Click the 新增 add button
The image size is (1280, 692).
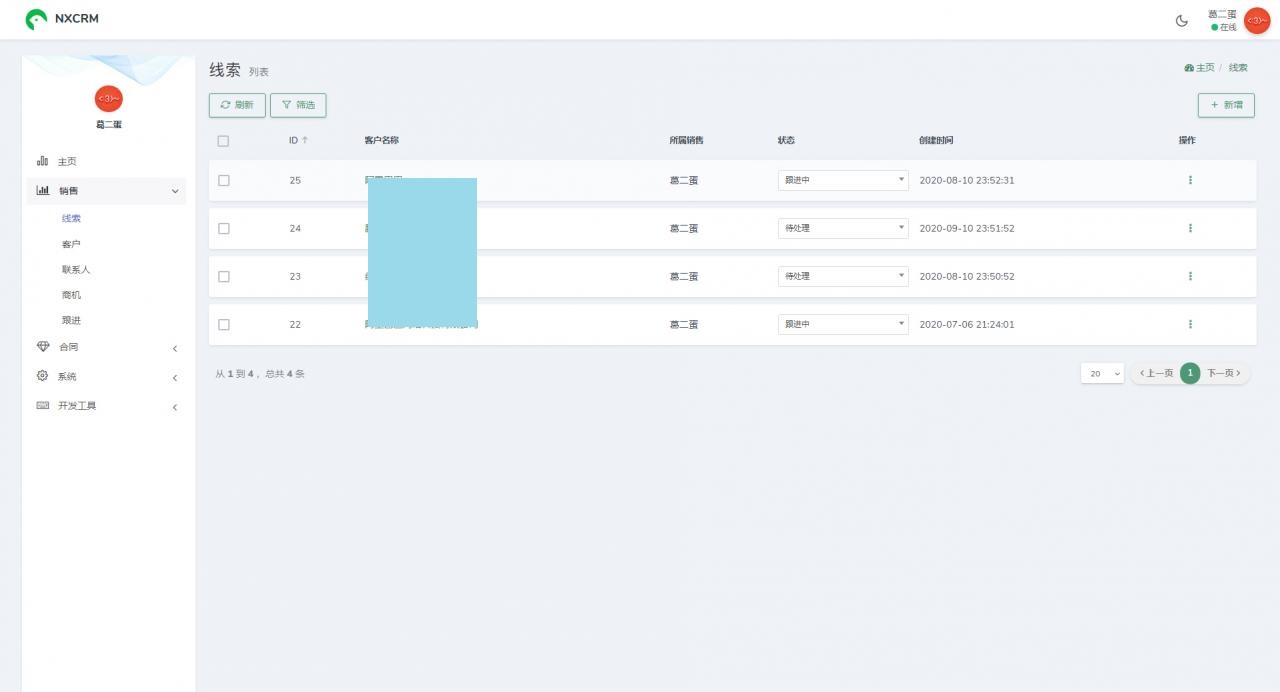click(x=1226, y=104)
